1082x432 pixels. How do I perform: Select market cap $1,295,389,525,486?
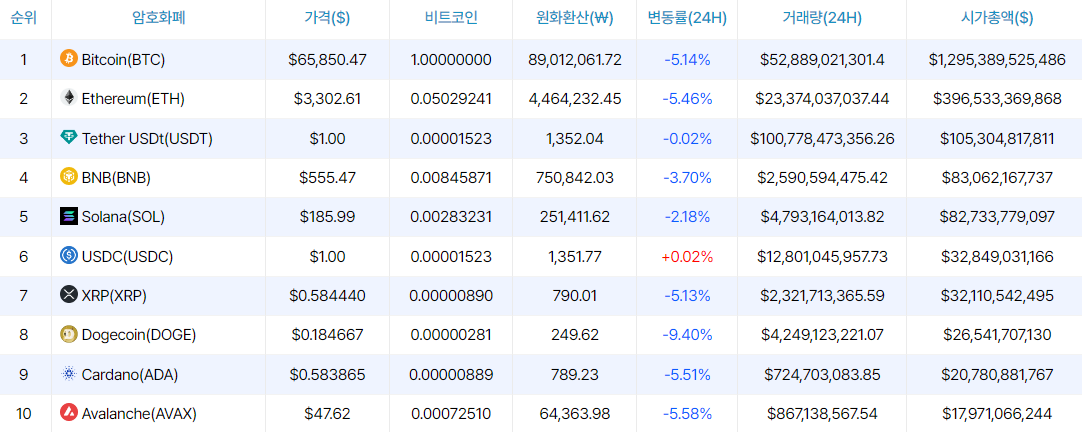997,59
